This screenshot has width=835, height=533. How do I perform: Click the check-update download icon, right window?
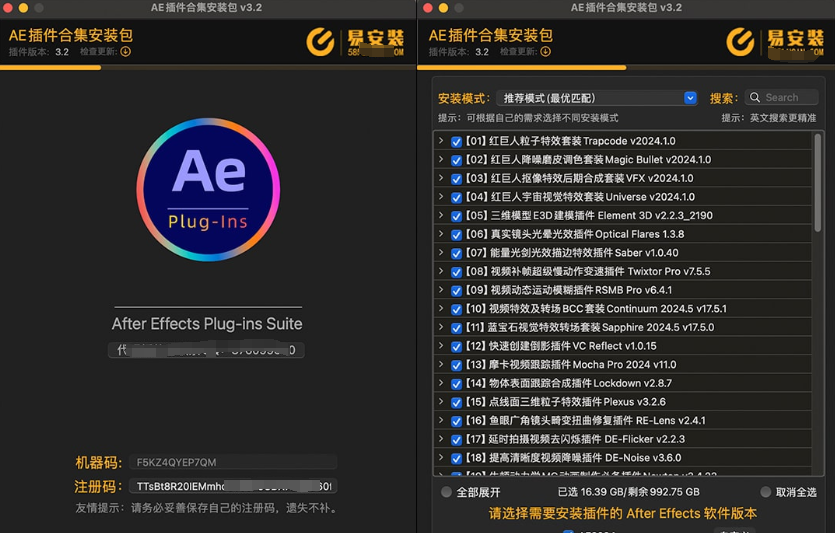(546, 52)
